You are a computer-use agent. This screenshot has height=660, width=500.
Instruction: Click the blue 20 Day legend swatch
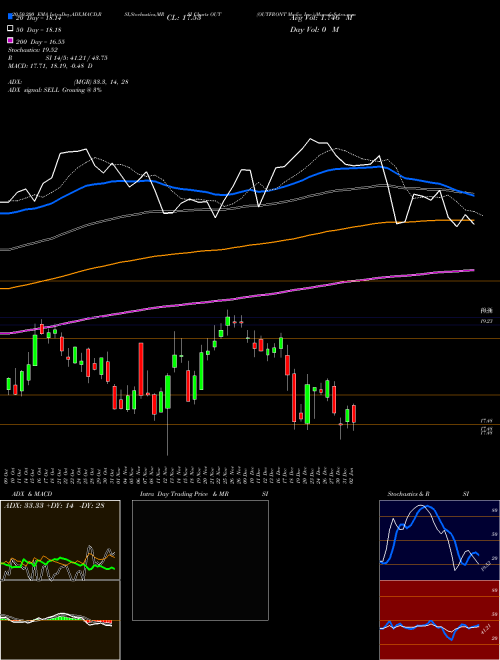coord(11,17)
